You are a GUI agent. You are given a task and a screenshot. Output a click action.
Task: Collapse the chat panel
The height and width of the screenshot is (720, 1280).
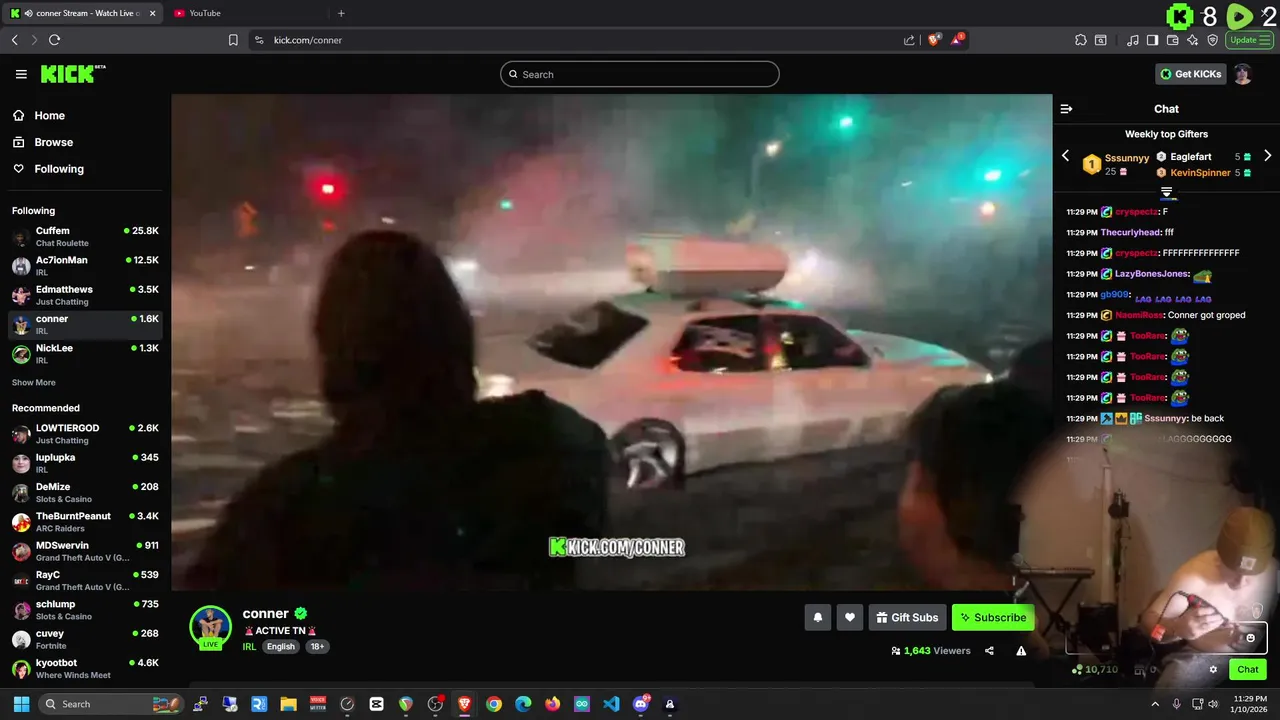click(x=1066, y=109)
